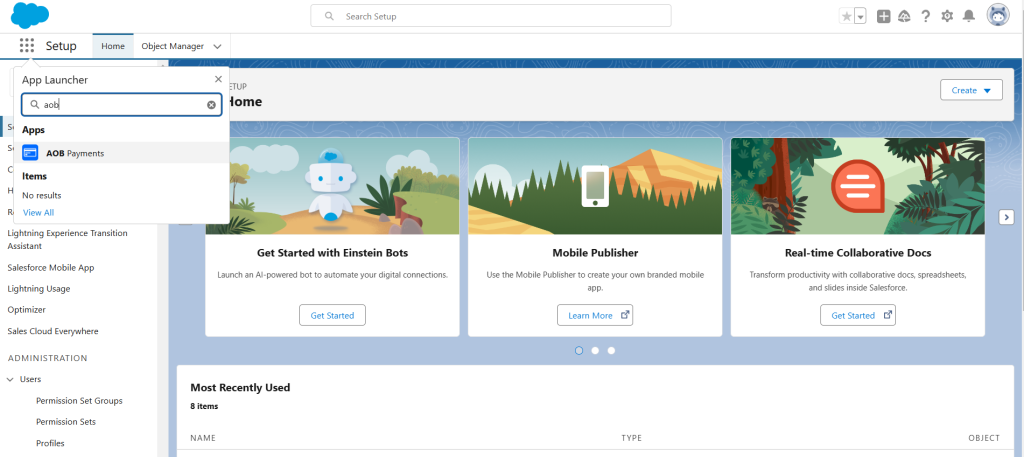The width and height of the screenshot is (1024, 457).
Task: Select the third carousel dot
Action: [611, 351]
